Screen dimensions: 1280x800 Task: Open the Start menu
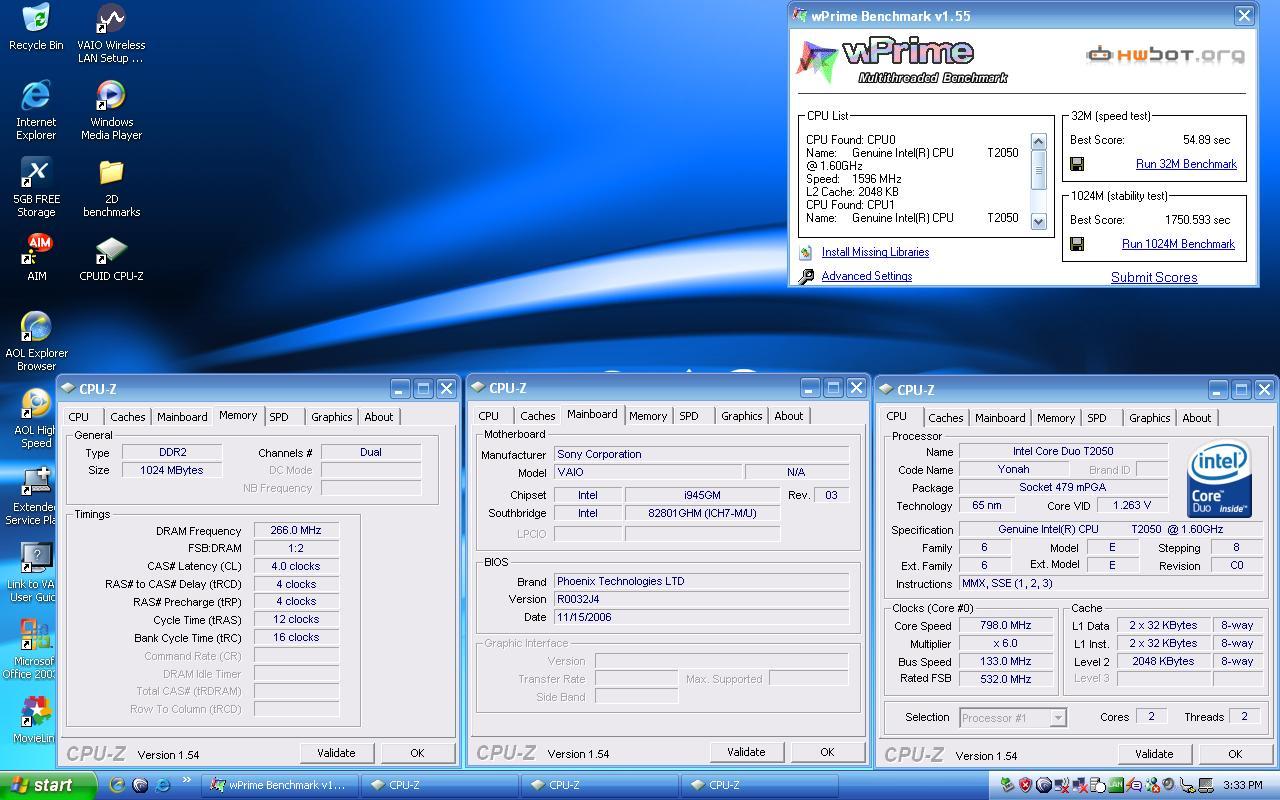click(48, 785)
